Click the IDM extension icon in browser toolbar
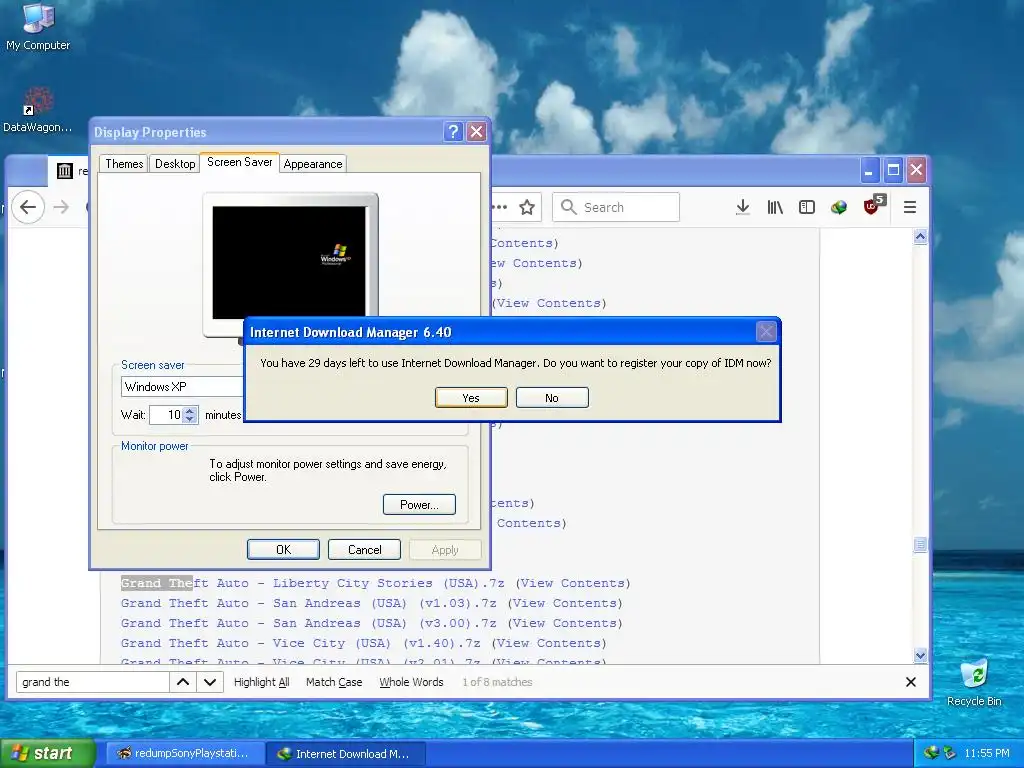1024x768 pixels. click(839, 207)
